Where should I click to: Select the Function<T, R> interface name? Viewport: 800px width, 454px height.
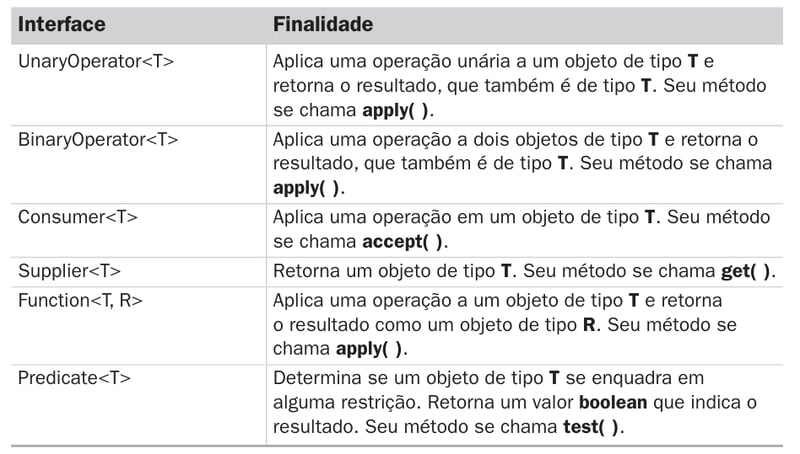point(80,300)
